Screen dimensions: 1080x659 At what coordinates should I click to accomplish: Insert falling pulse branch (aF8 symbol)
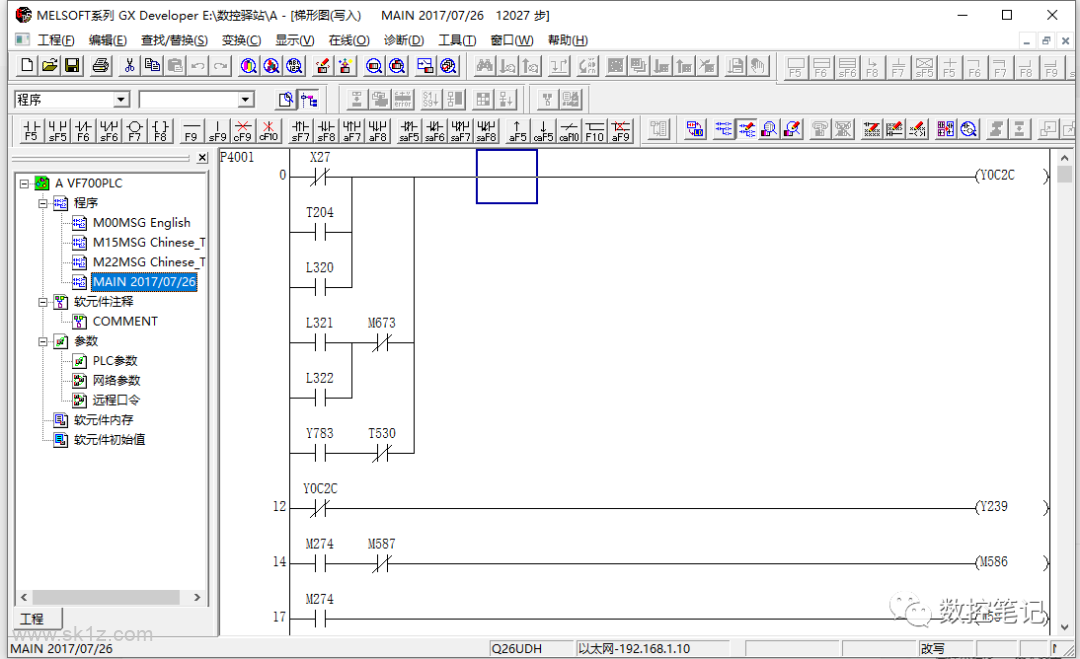click(x=377, y=129)
